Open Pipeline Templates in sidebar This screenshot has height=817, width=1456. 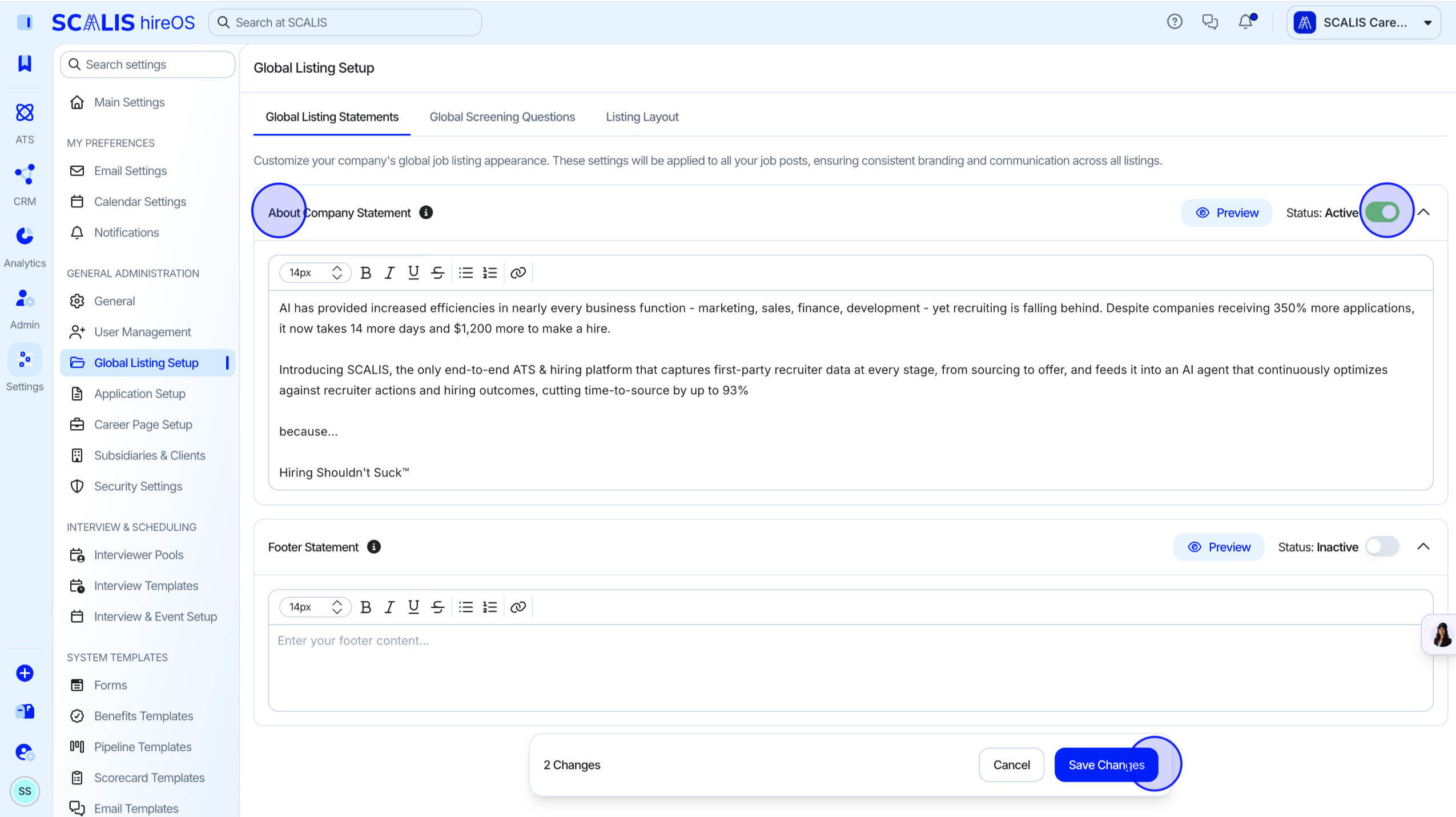[147, 747]
